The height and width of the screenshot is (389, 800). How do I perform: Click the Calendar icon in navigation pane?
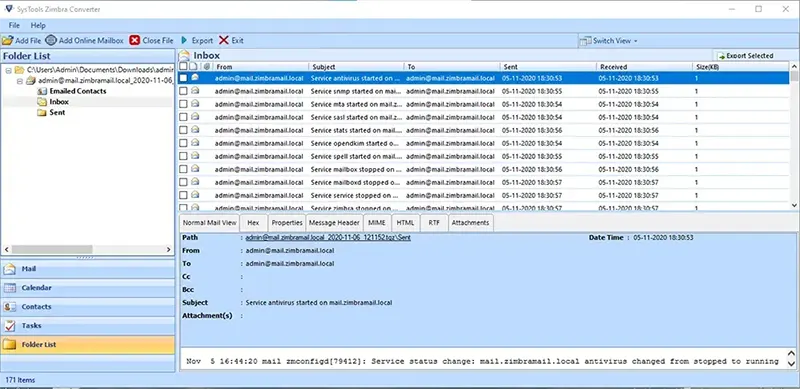tap(10, 288)
